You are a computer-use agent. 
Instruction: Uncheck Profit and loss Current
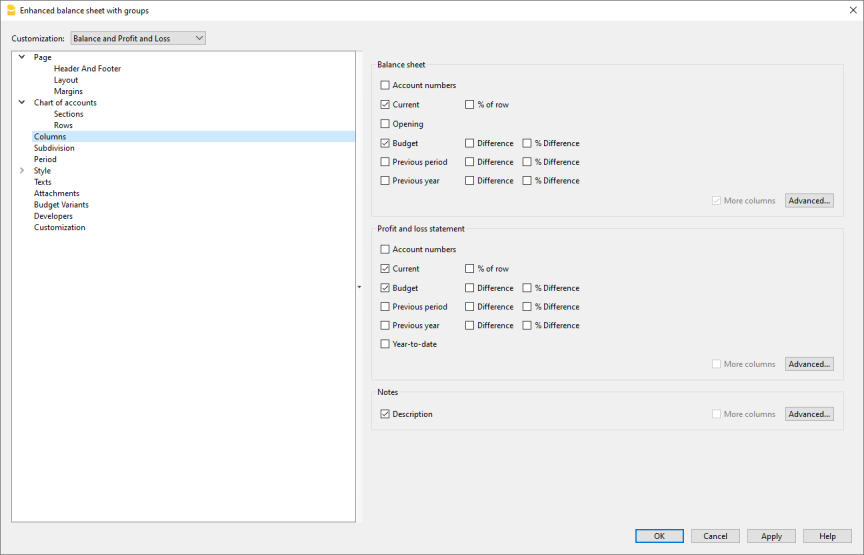click(385, 268)
